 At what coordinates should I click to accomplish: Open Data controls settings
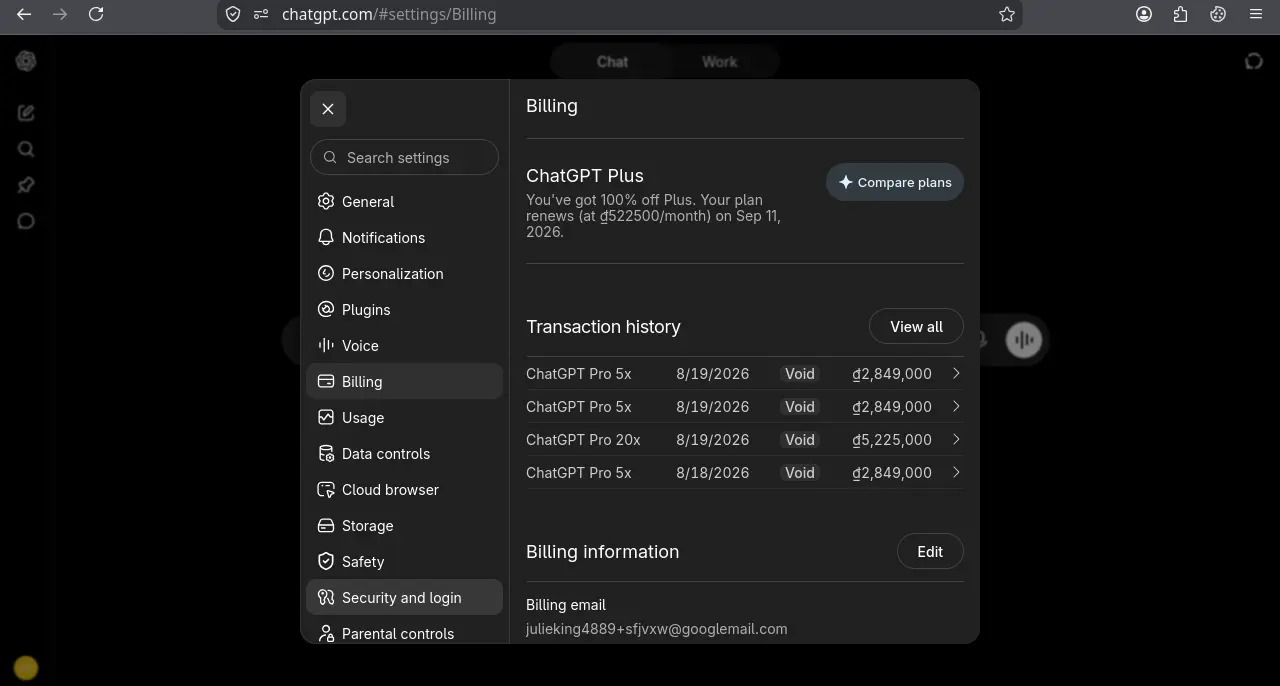pos(404,453)
